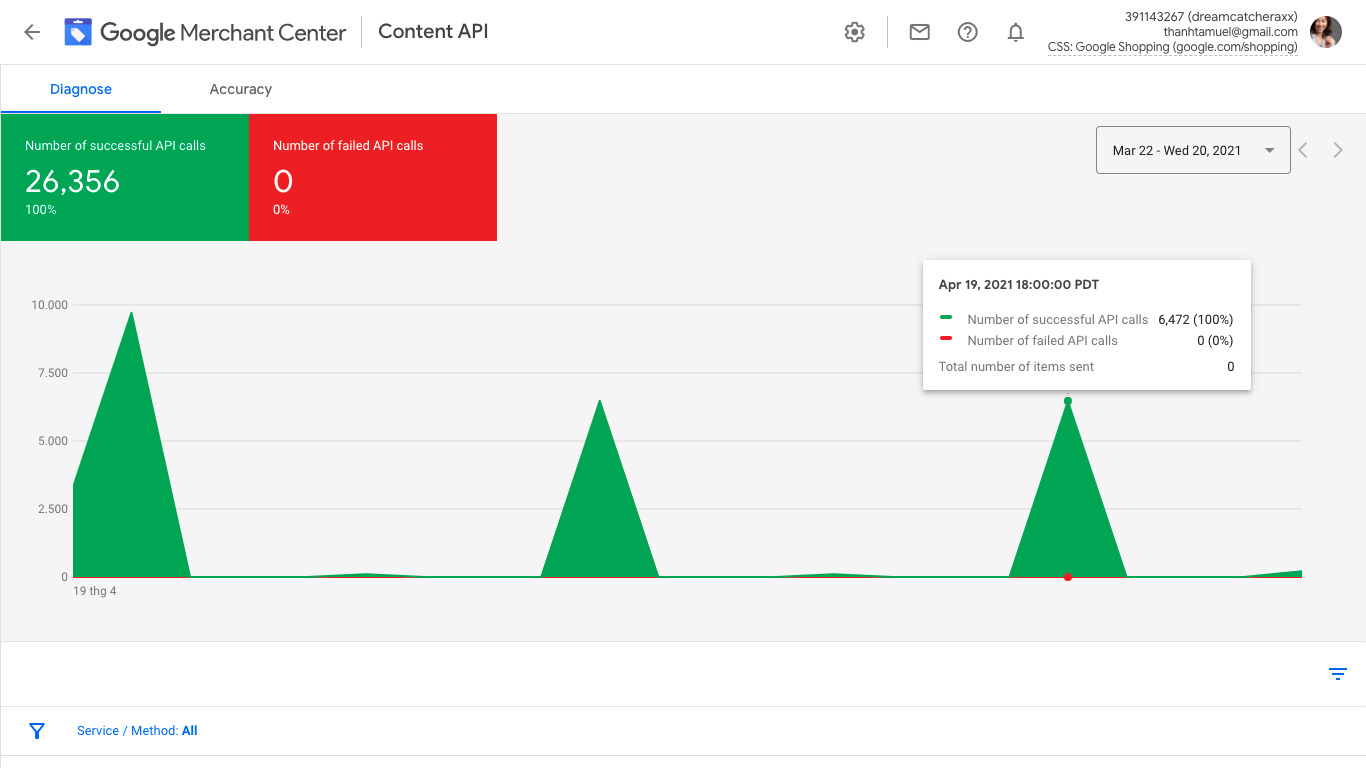Select the successful API calls green card
This screenshot has height=768, width=1366.
coord(125,177)
